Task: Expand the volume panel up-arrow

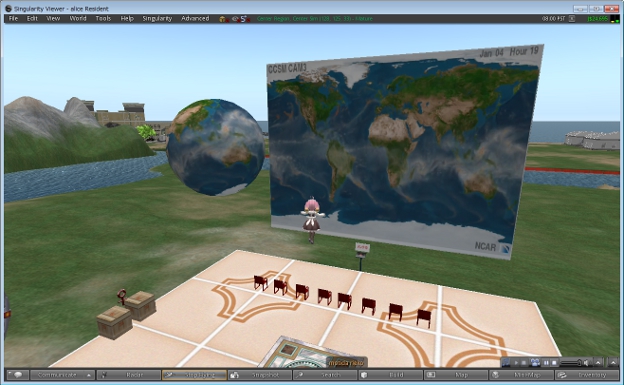Action: coord(598,363)
